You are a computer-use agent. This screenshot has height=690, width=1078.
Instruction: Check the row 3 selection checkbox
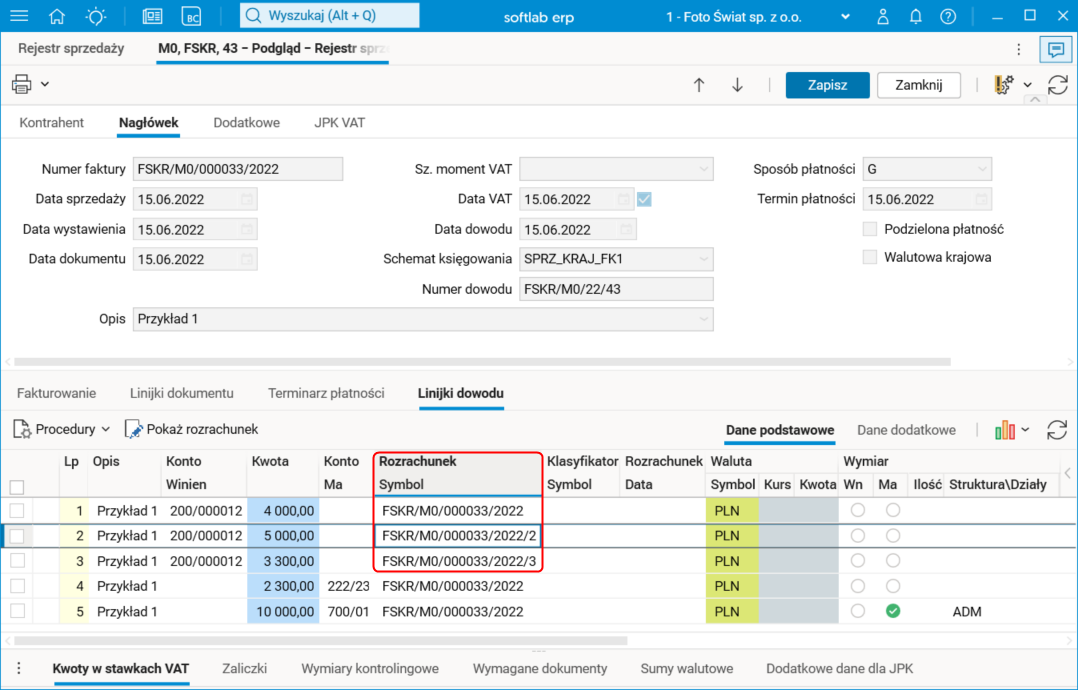pos(17,561)
